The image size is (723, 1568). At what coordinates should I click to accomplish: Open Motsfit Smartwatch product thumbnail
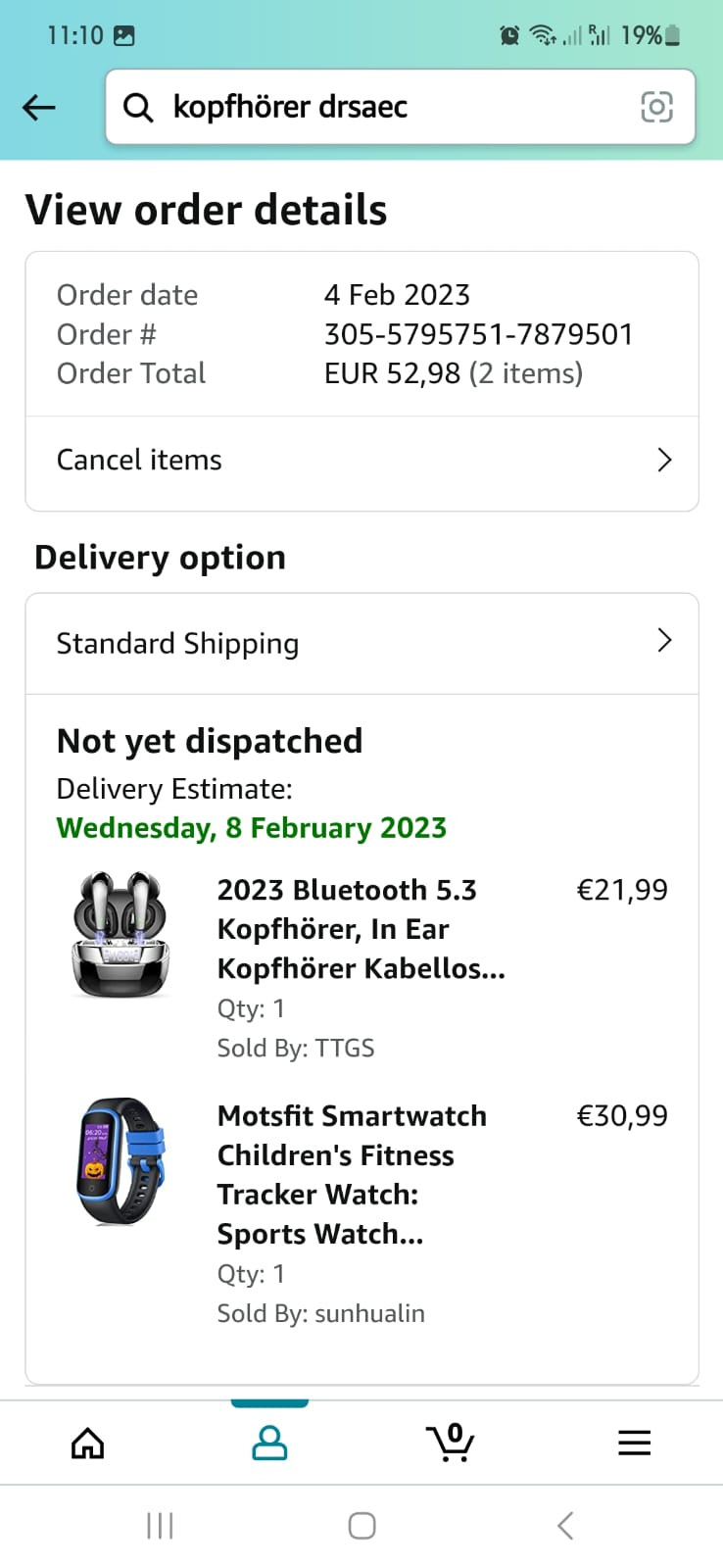coord(121,1161)
